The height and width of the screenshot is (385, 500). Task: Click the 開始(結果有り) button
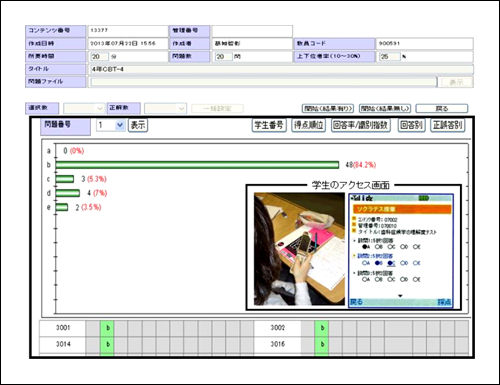(x=328, y=108)
